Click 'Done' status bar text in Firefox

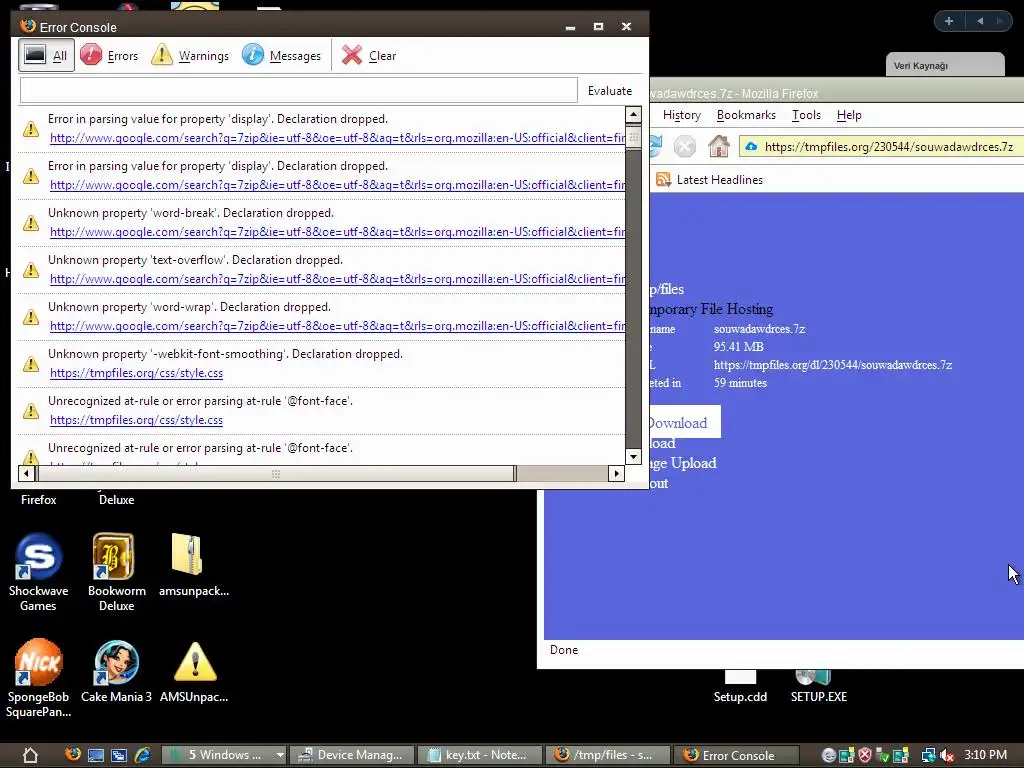(564, 650)
